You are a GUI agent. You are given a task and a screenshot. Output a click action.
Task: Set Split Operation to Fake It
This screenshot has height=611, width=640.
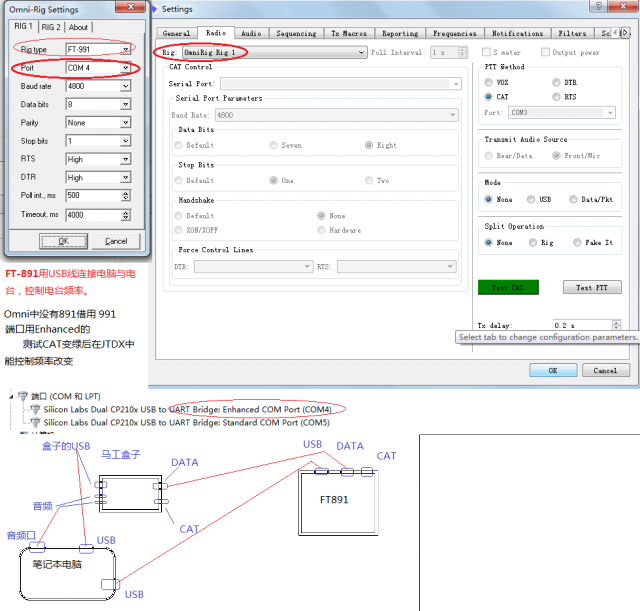coord(577,242)
